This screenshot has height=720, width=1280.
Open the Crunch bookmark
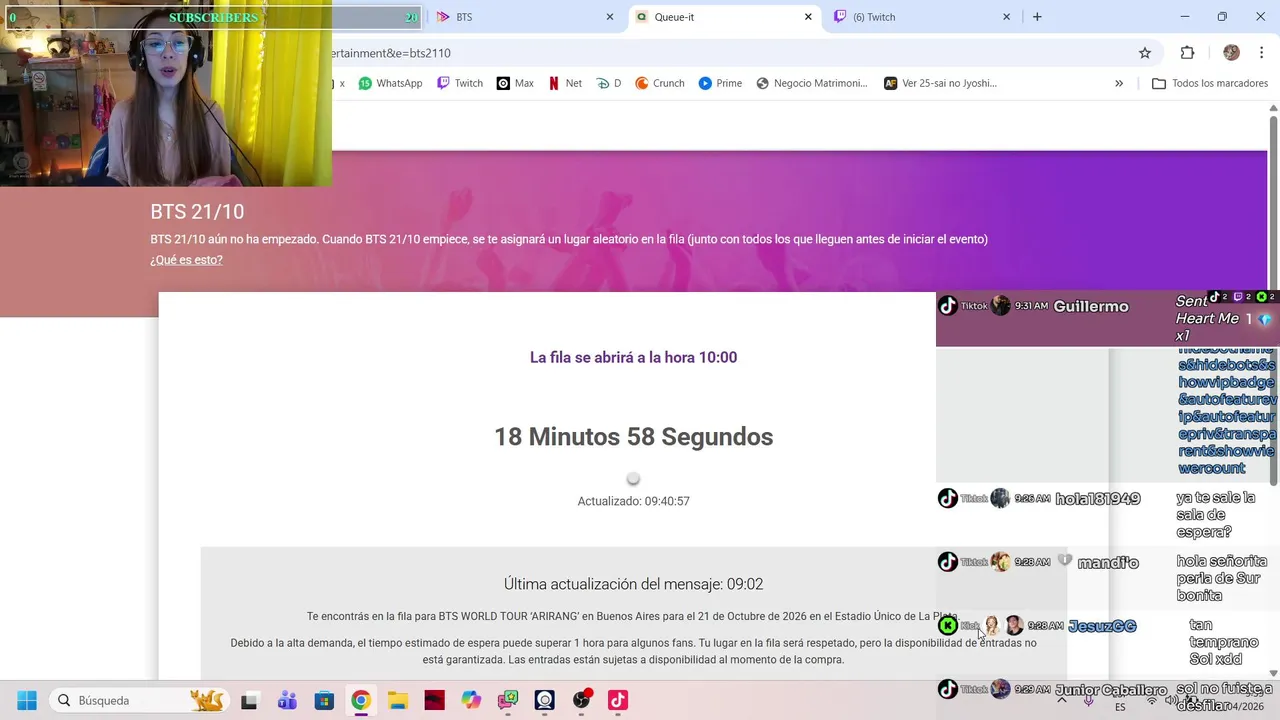pyautogui.click(x=660, y=83)
